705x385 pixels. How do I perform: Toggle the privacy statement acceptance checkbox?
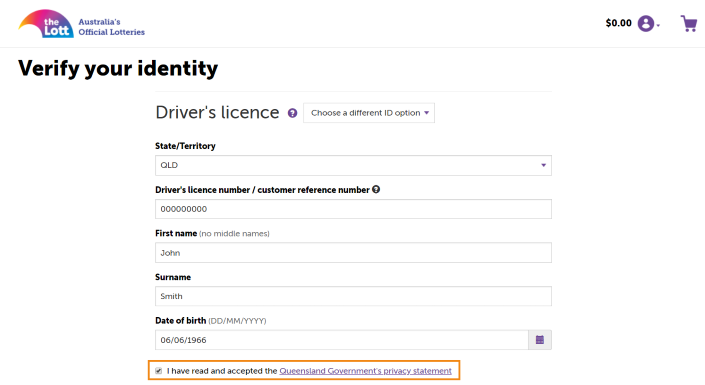pos(158,371)
